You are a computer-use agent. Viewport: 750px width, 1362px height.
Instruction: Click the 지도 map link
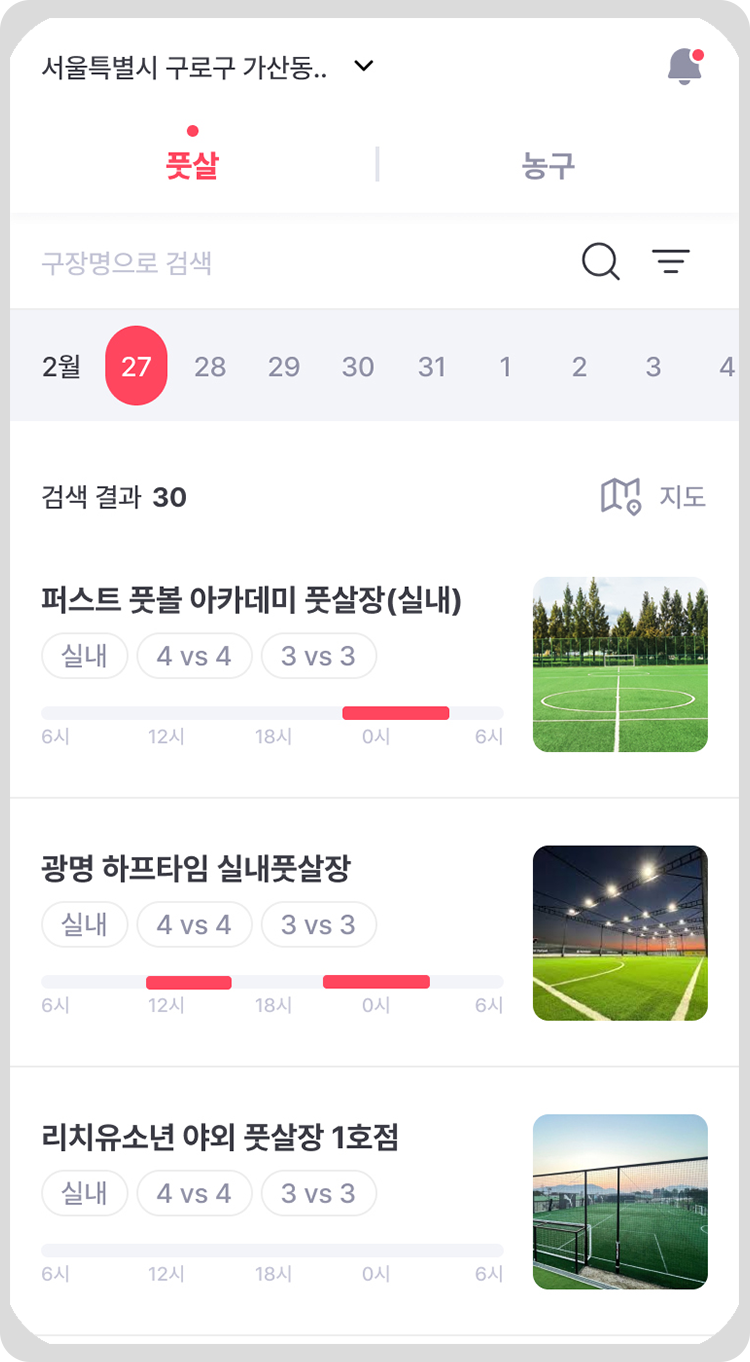[x=683, y=496]
